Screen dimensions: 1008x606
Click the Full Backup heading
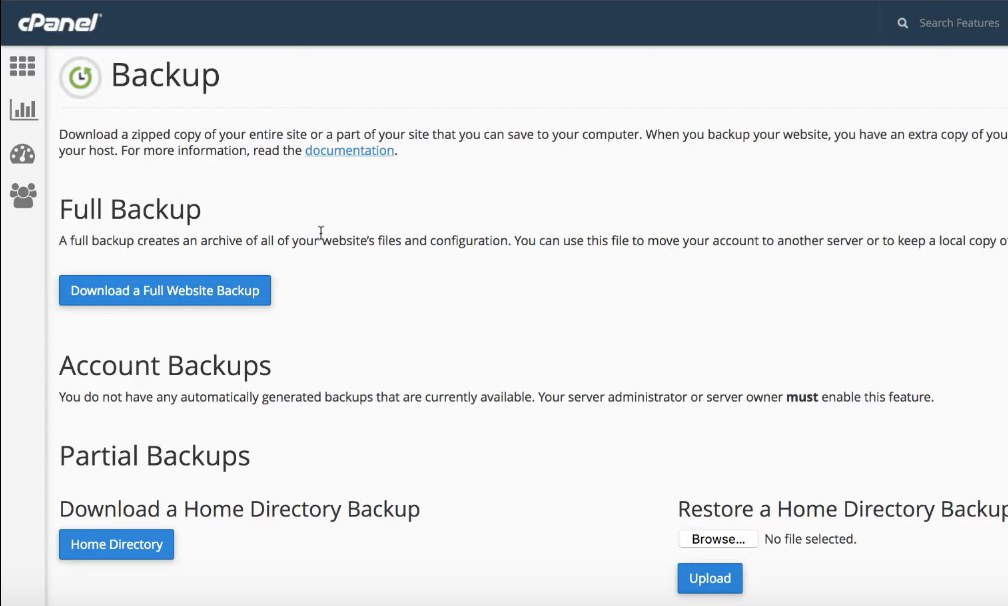click(x=130, y=209)
